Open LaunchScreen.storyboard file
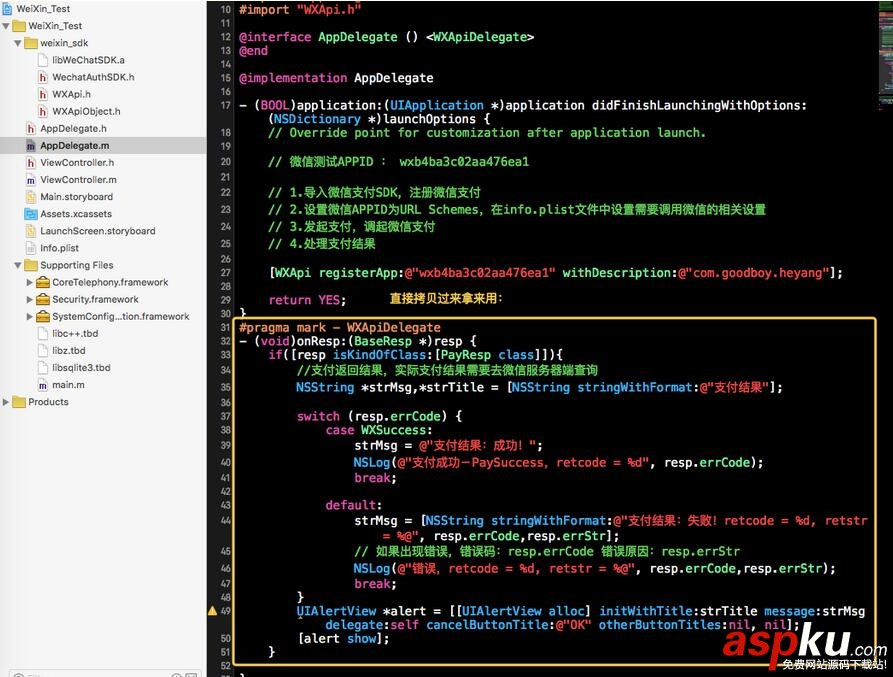 (97, 231)
